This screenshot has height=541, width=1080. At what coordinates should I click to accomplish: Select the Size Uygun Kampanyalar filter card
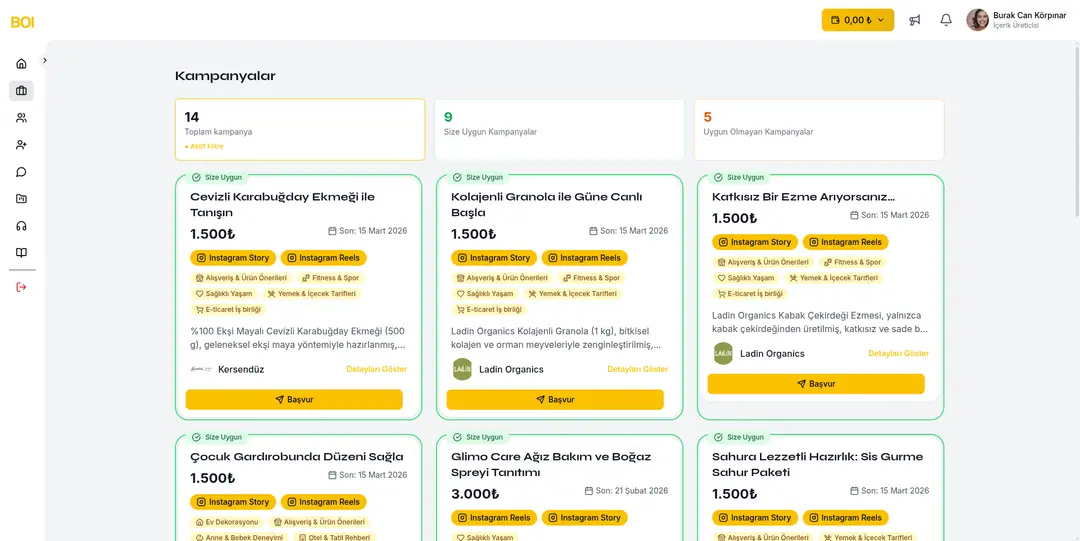559,129
